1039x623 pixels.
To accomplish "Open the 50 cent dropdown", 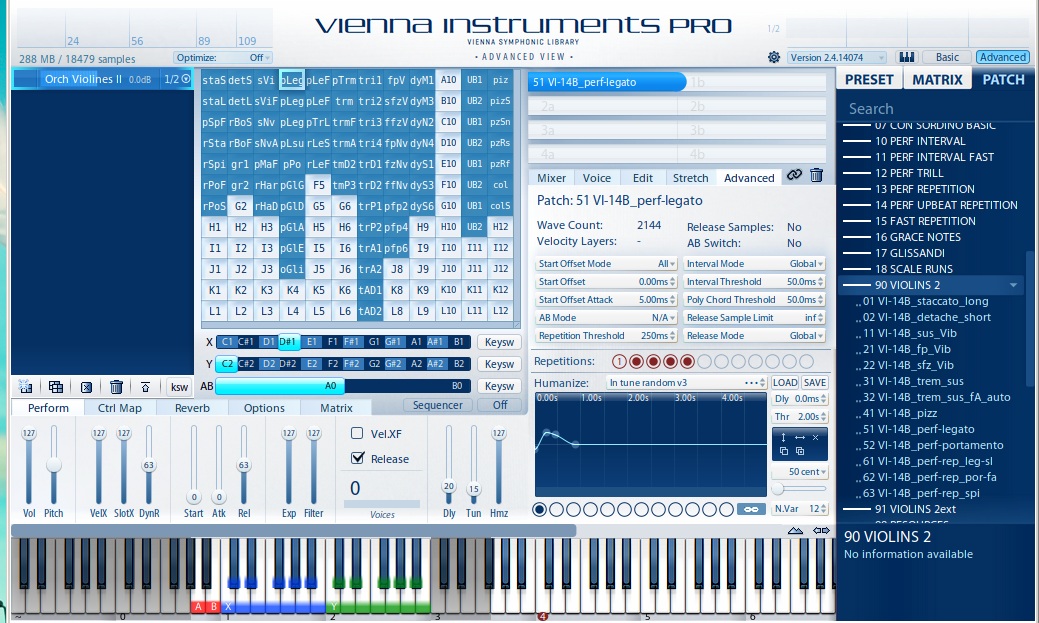I will pos(800,472).
